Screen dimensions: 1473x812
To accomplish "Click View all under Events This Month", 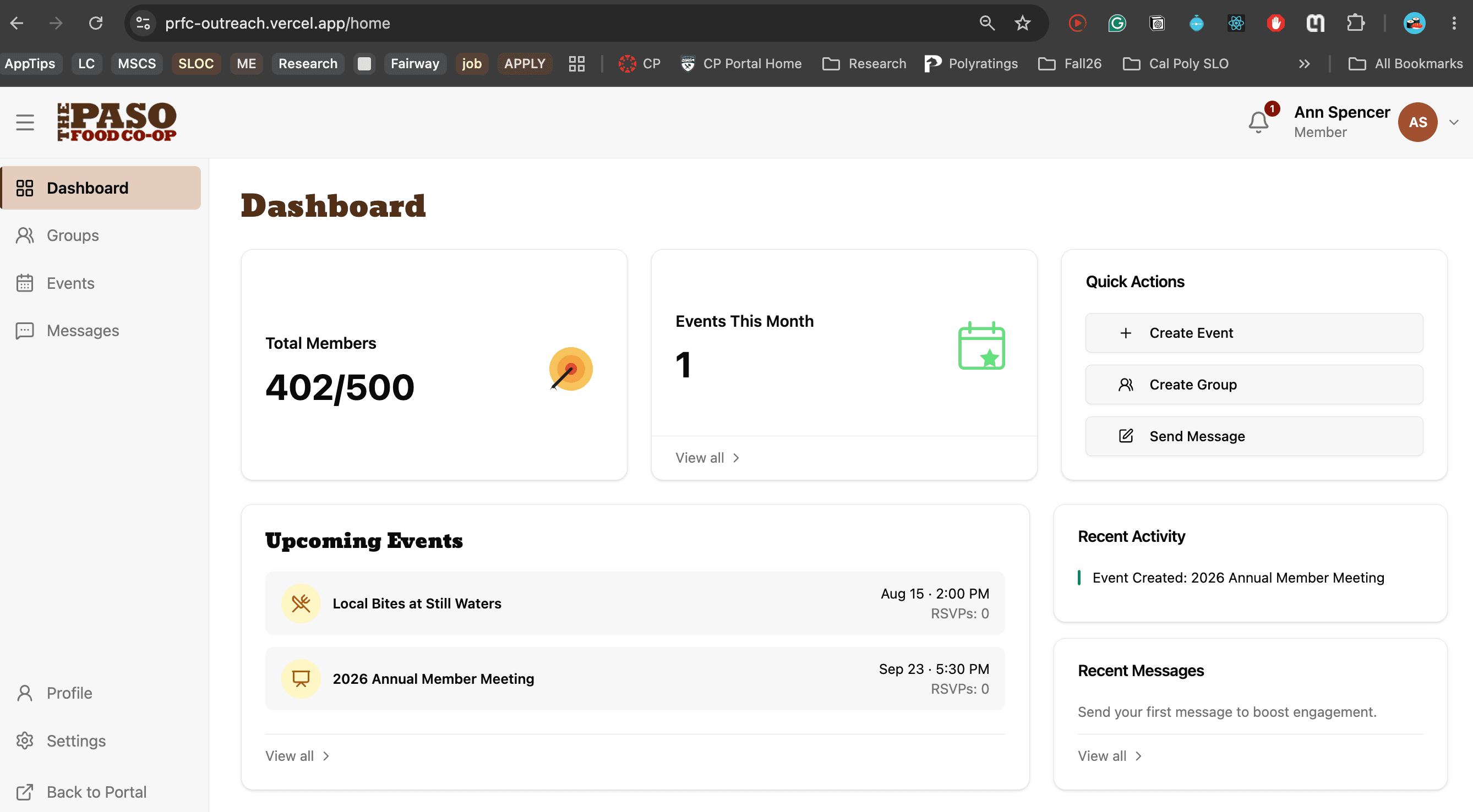I will [708, 458].
